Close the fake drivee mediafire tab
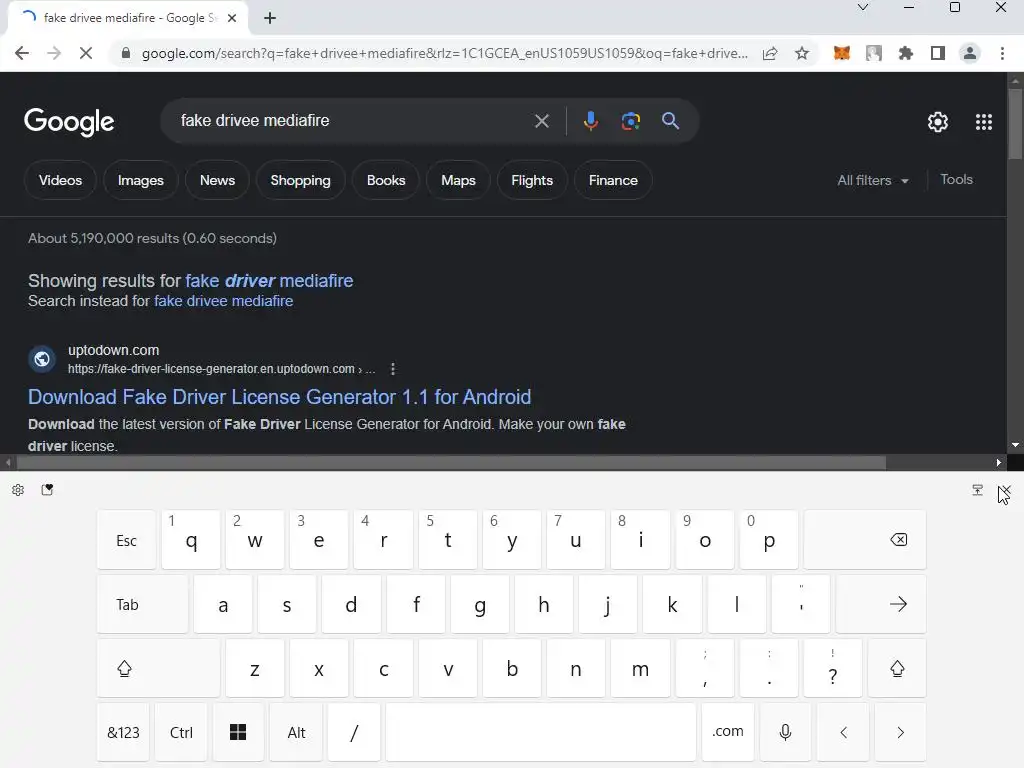 coord(232,18)
